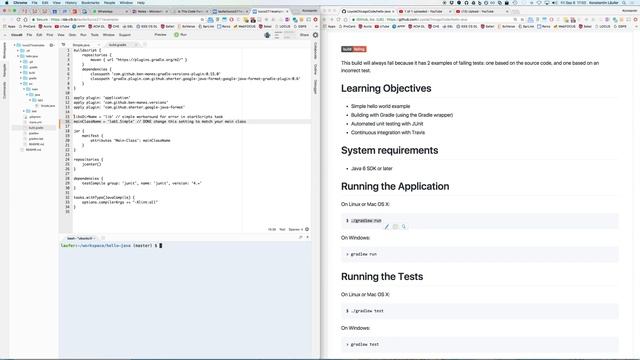Expand the .c9 folder in file tree
Viewport: 640px width, 360px height.
(x=18, y=51)
